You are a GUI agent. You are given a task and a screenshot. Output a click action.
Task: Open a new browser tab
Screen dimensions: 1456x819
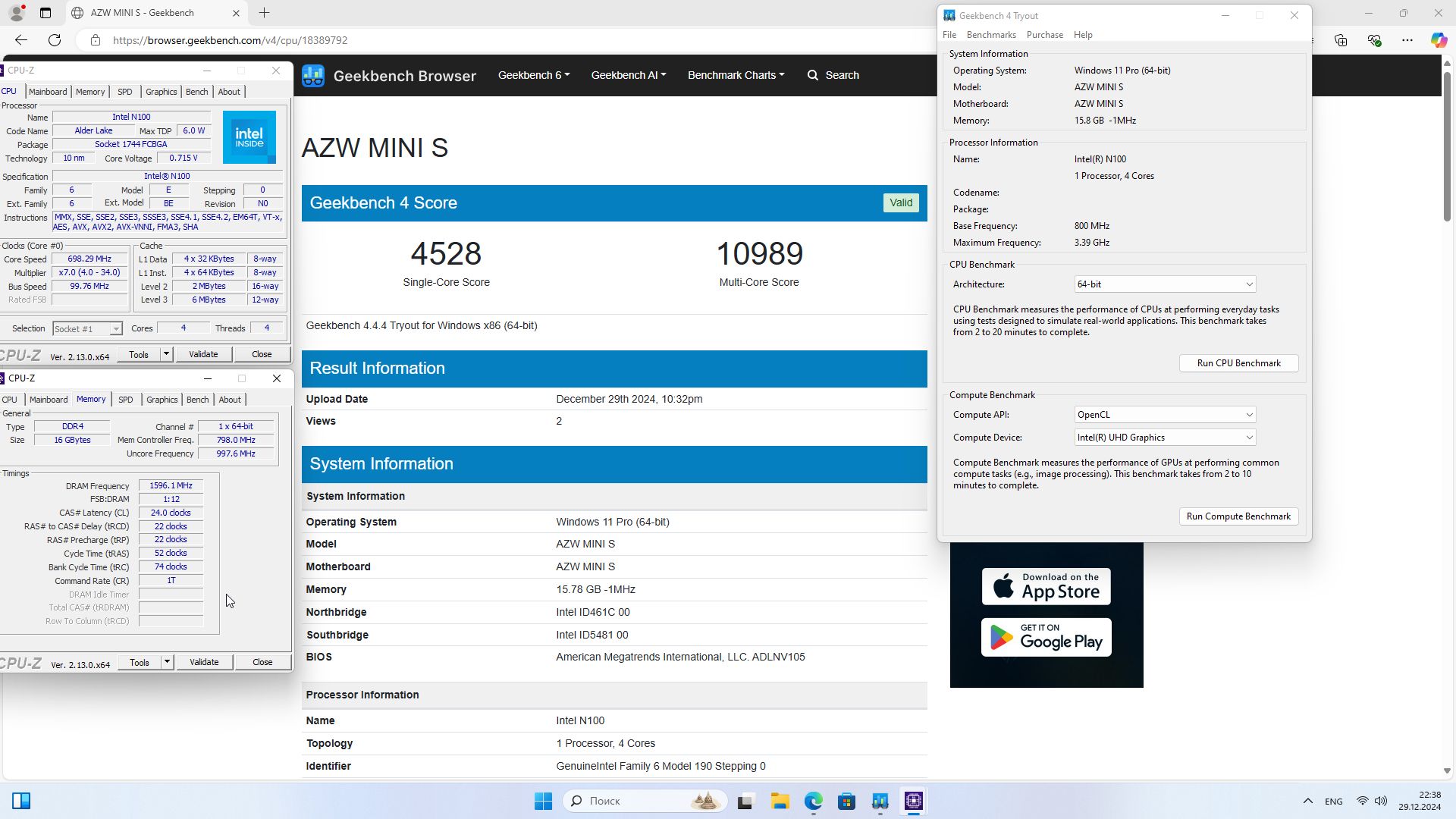click(x=264, y=13)
